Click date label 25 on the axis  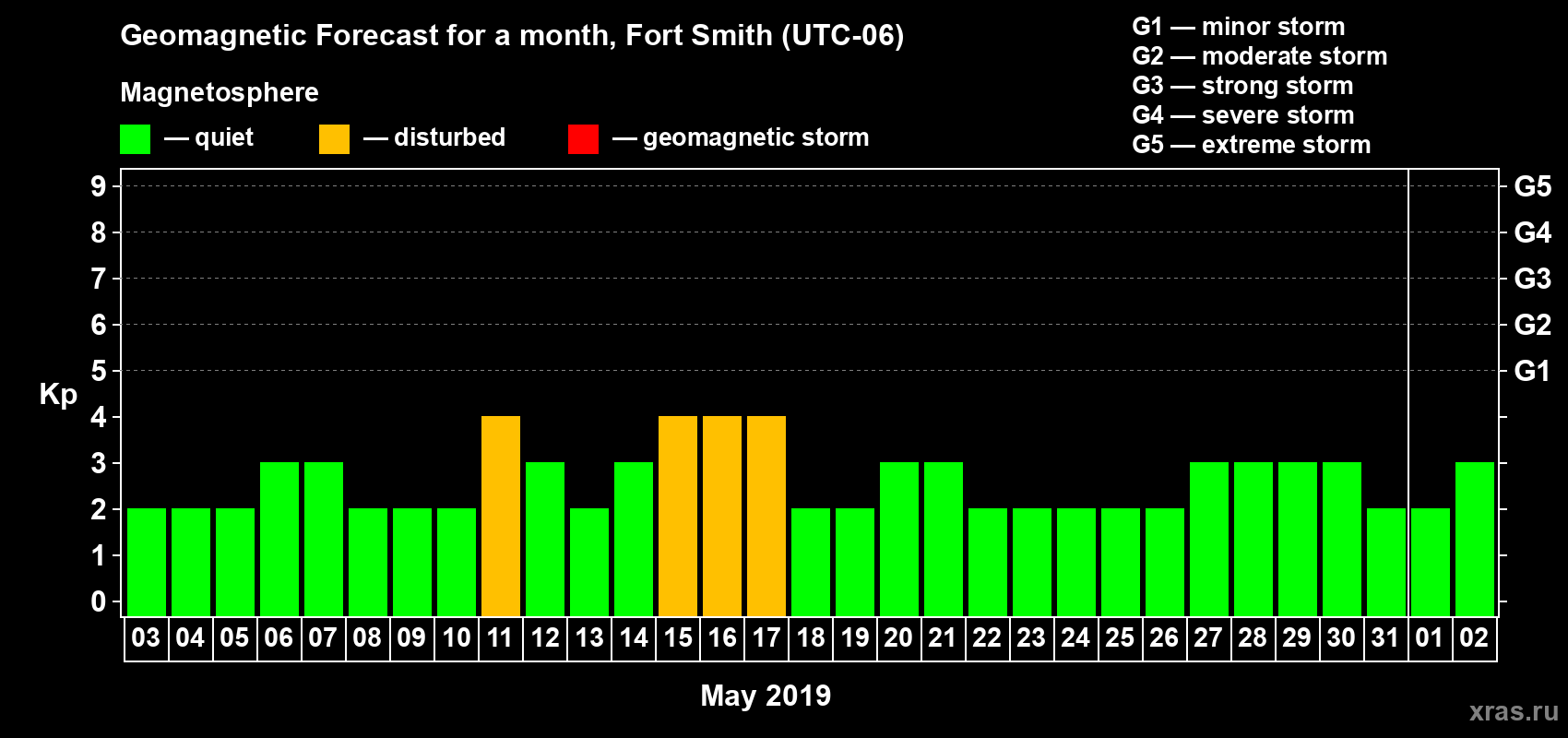(x=1120, y=637)
